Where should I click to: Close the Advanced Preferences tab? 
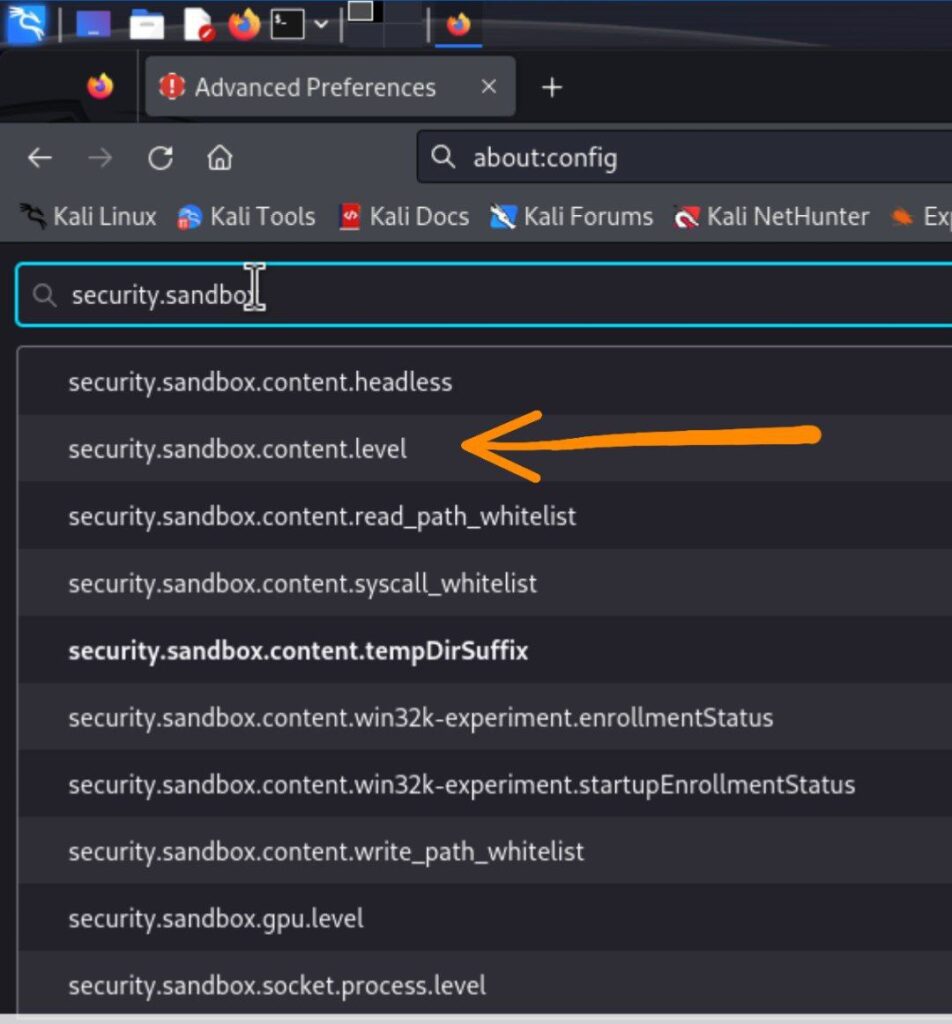click(x=488, y=87)
